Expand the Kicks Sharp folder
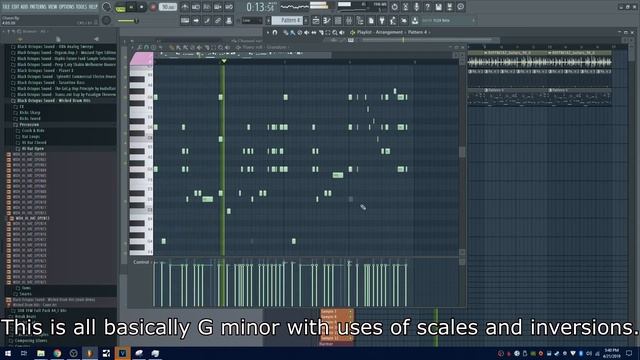Image resolution: width=640 pixels, height=360 pixels. (29, 113)
